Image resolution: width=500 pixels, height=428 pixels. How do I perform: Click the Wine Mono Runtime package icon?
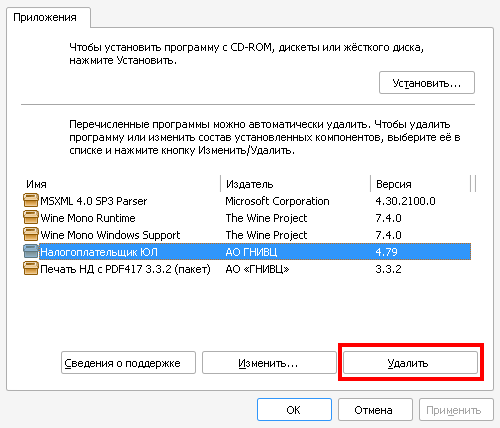tap(31, 218)
